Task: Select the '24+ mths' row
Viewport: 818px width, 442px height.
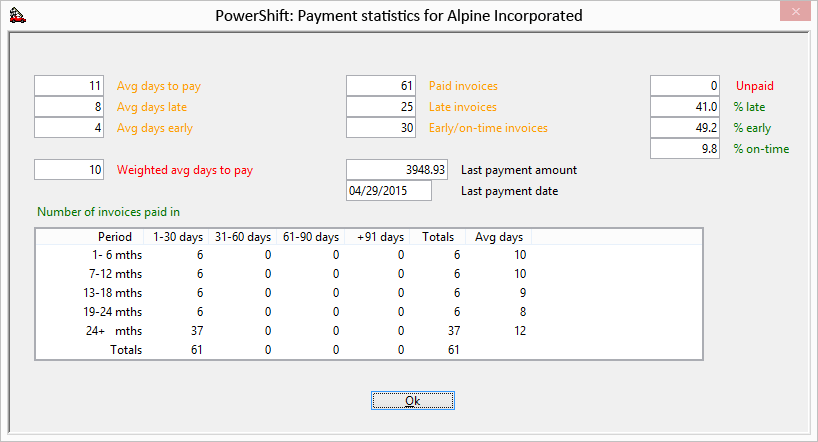Action: [369, 331]
